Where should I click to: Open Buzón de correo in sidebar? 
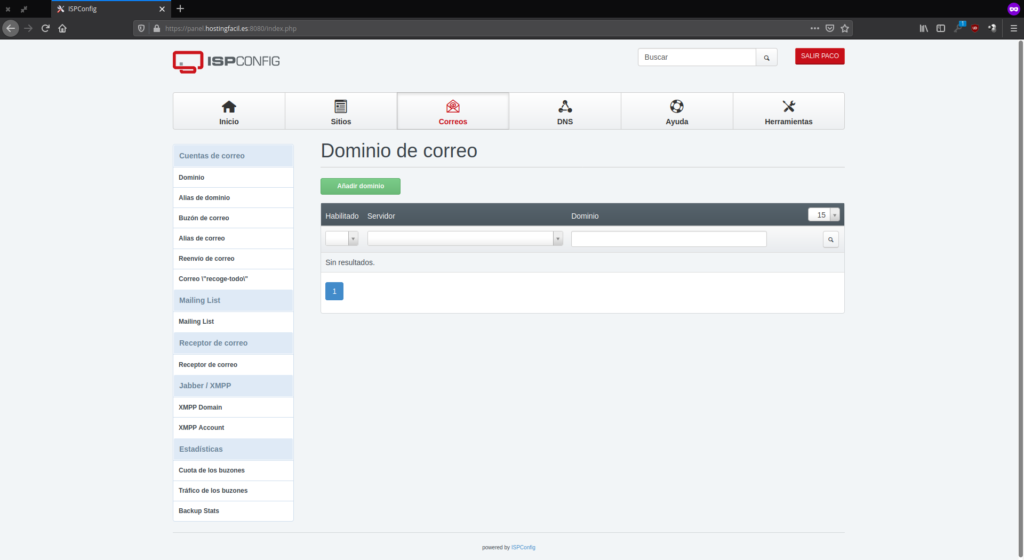click(204, 218)
